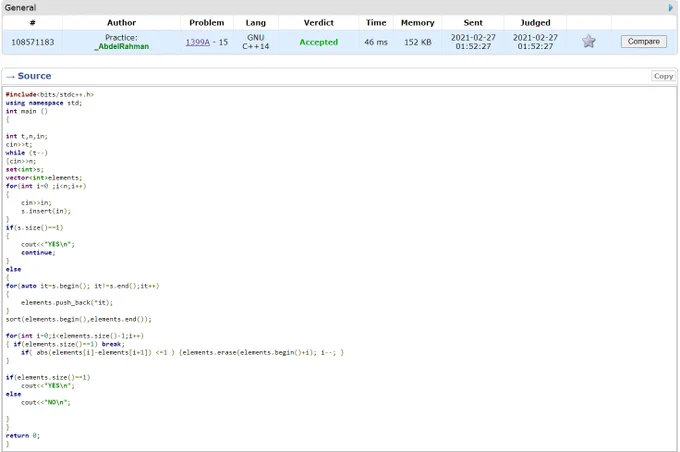
Task: Click the Sent column header
Action: pyautogui.click(x=473, y=23)
